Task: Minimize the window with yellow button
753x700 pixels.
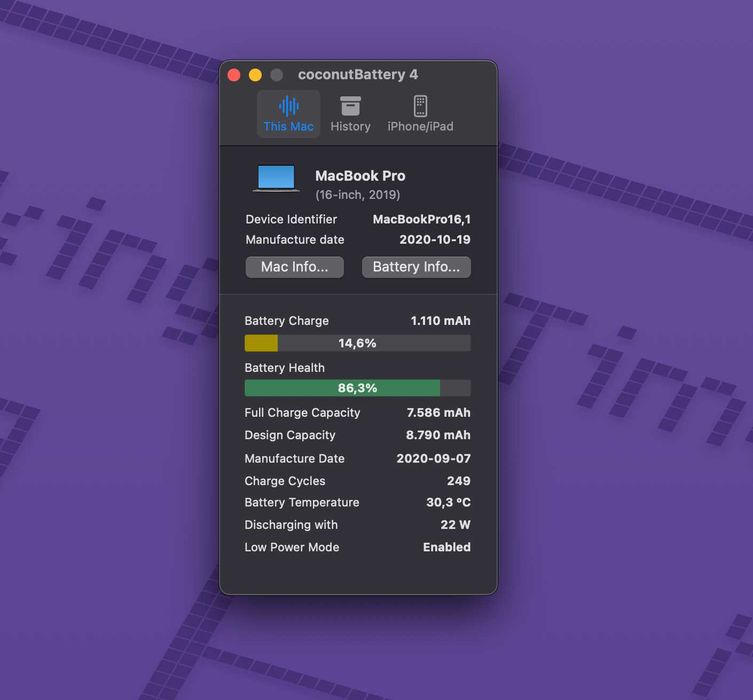Action: (x=255, y=75)
